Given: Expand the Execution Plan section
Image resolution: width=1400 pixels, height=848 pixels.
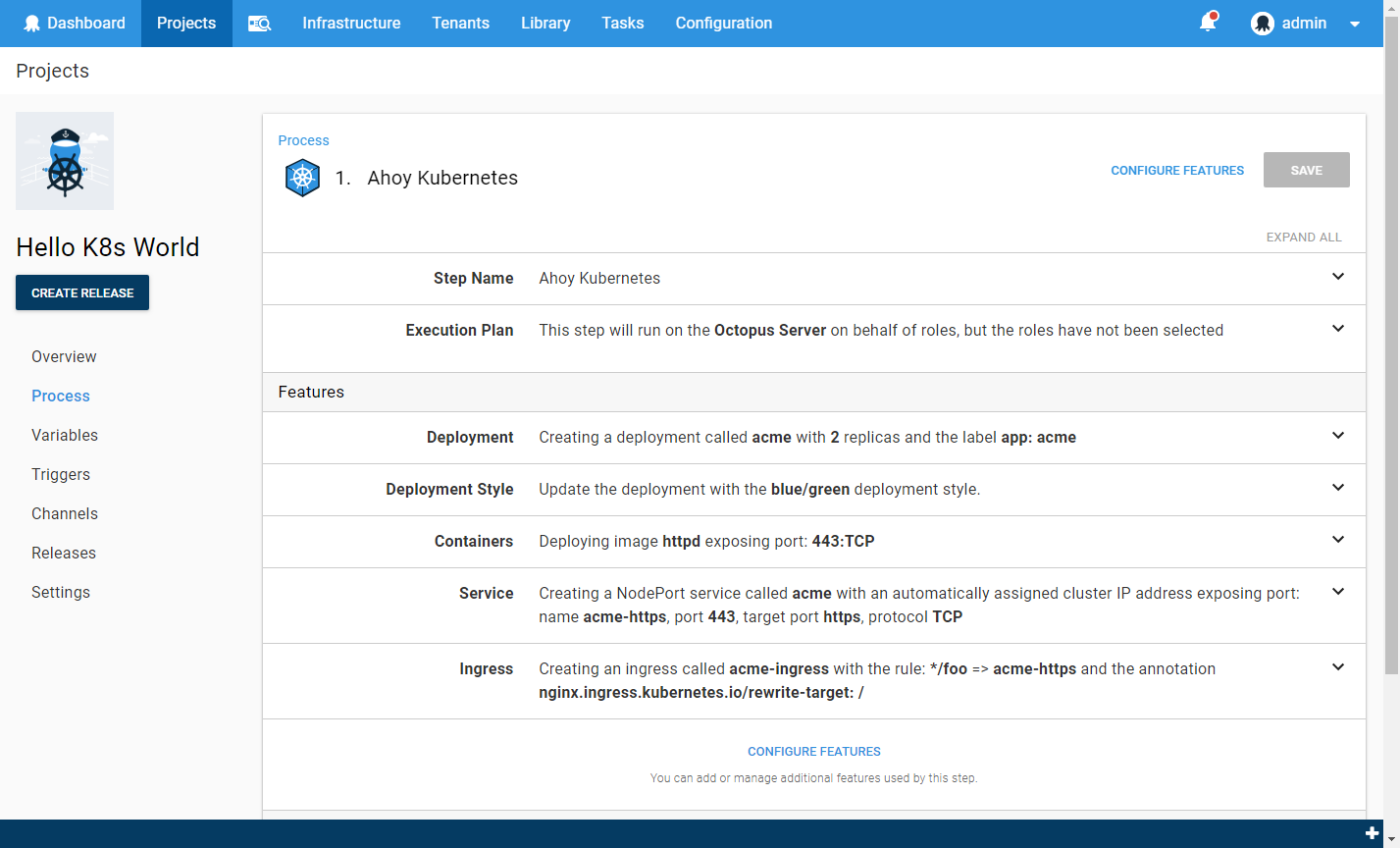Looking at the screenshot, I should (x=1338, y=329).
